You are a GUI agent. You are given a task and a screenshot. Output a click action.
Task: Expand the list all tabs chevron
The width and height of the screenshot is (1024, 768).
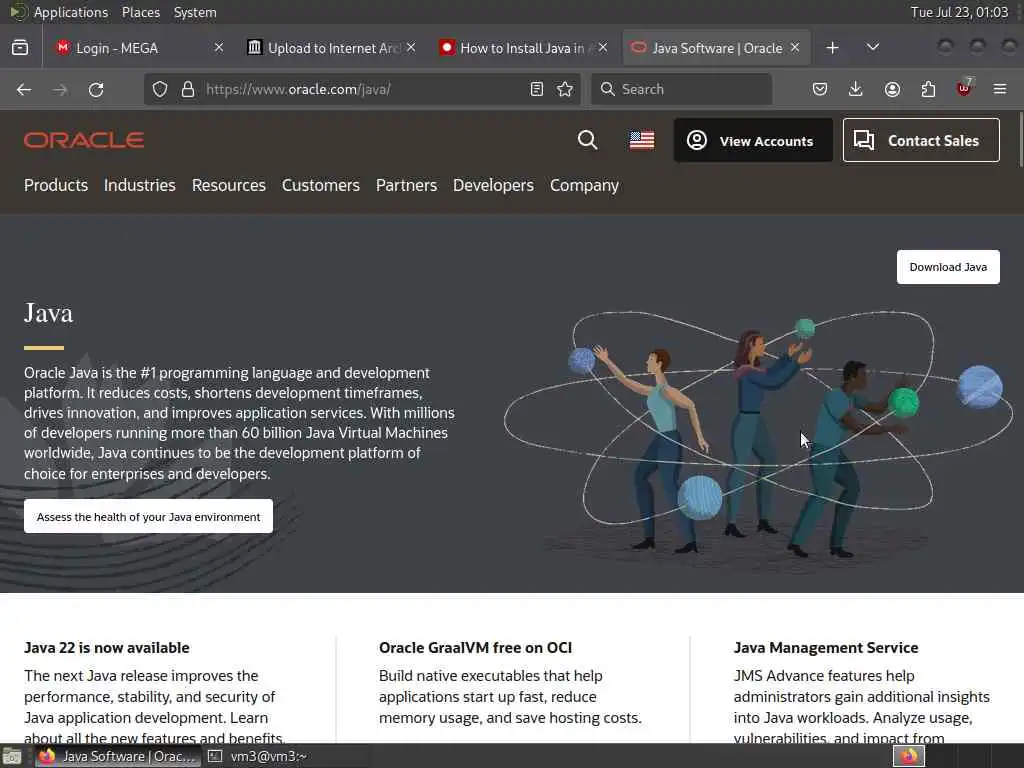pos(872,48)
